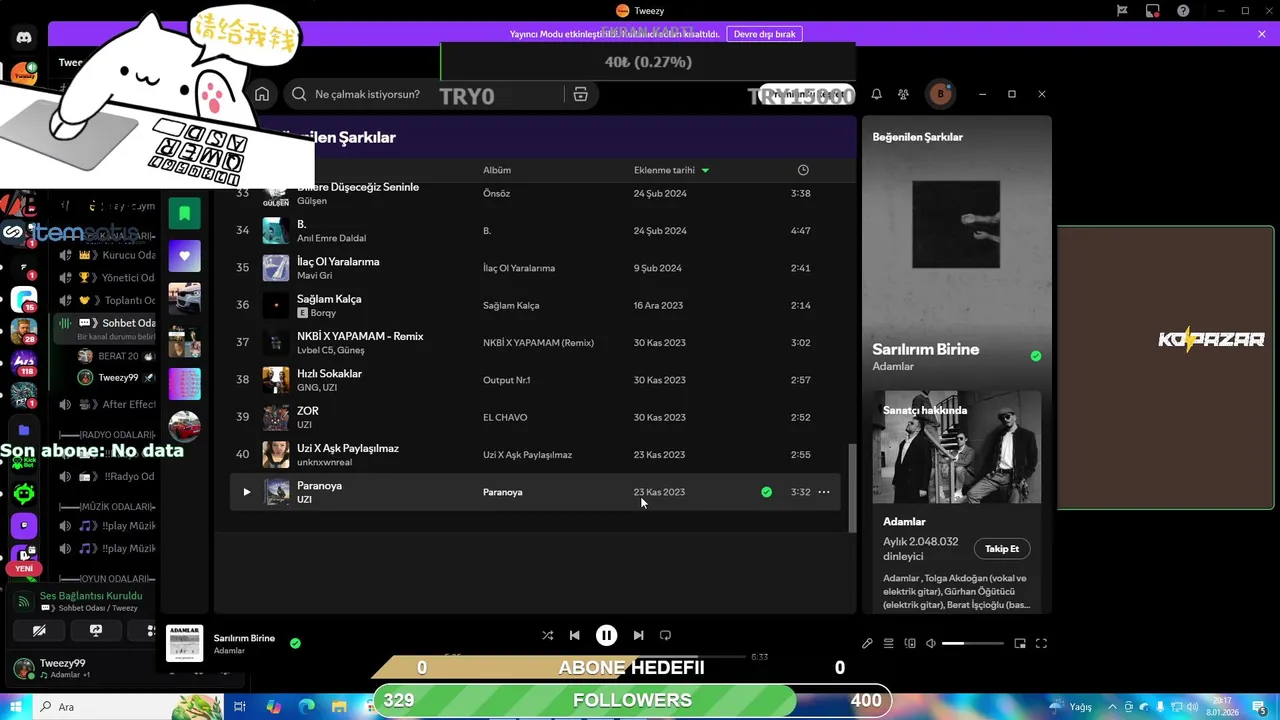1280x720 pixels.
Task: Open Spotify notifications bell
Action: click(876, 94)
